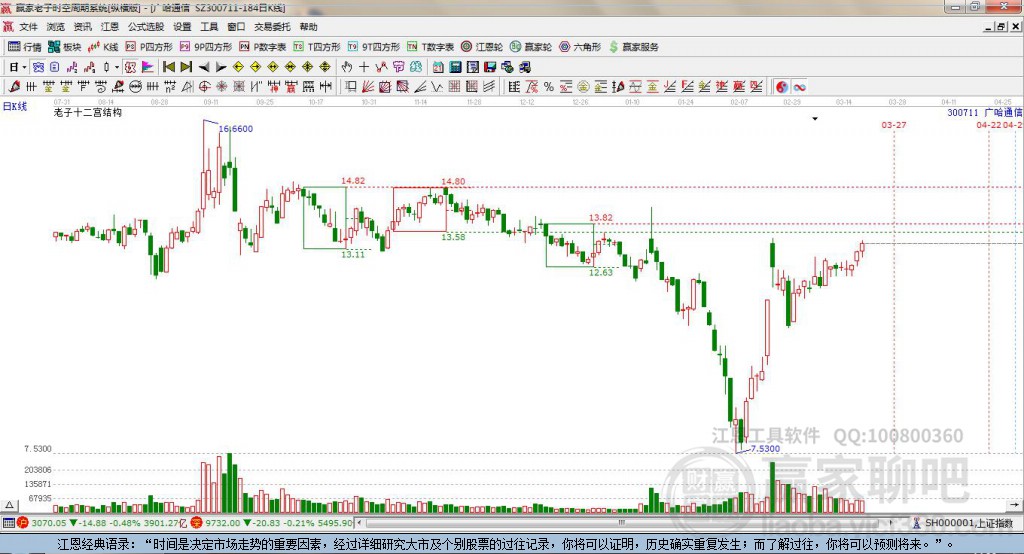The height and width of the screenshot is (554, 1024).
Task: Open the 赢家轮 wheel tool
Action: 531,47
